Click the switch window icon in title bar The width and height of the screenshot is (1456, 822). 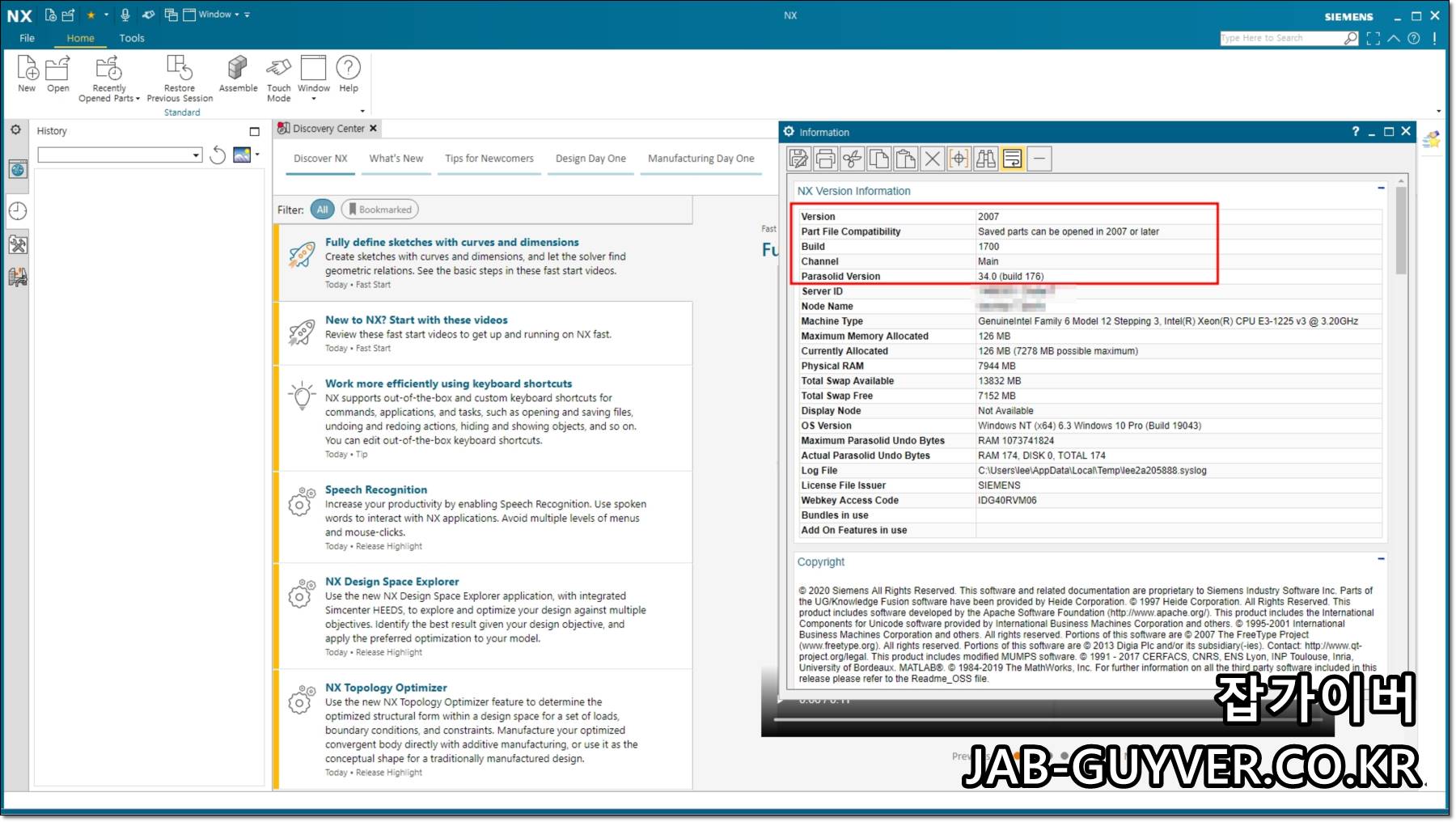171,15
